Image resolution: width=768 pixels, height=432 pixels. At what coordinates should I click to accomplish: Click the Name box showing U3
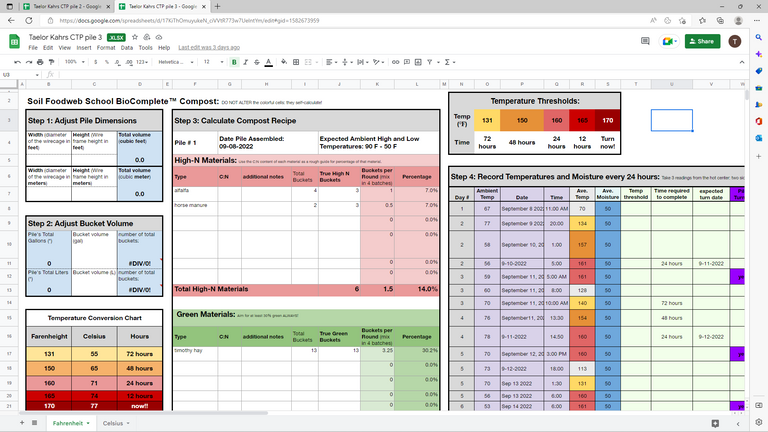pos(21,75)
